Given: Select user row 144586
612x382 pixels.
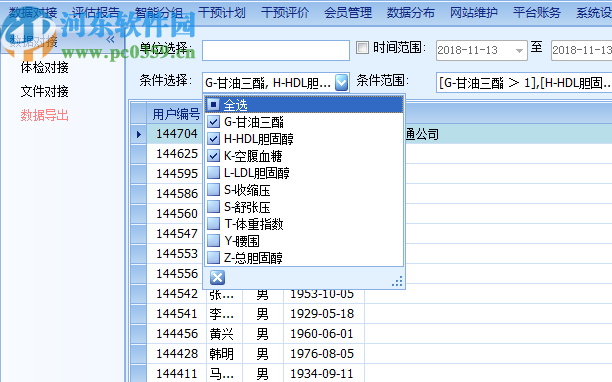Looking at the screenshot, I should [x=177, y=194].
